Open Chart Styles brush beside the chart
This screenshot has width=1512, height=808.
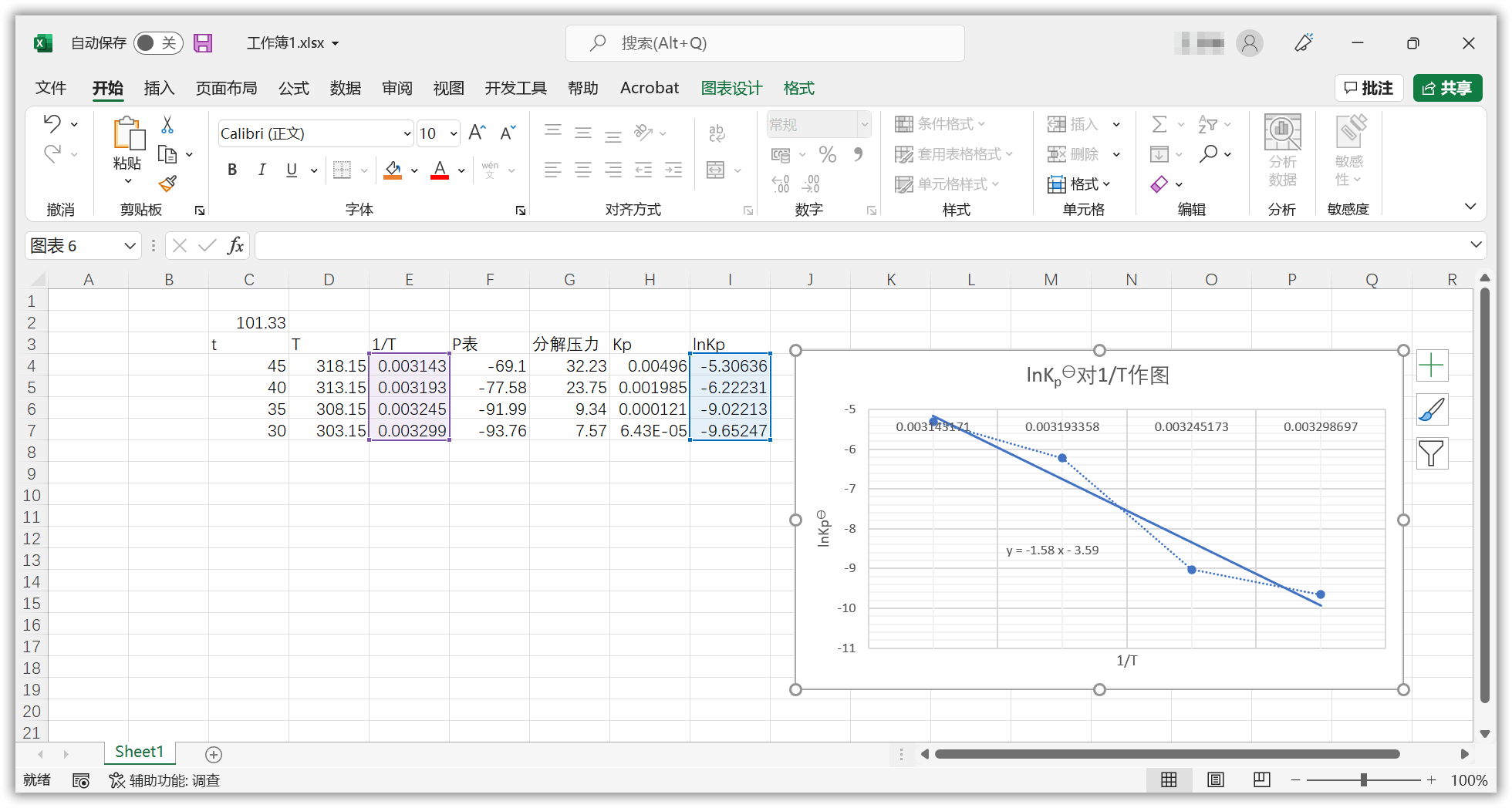tap(1433, 409)
